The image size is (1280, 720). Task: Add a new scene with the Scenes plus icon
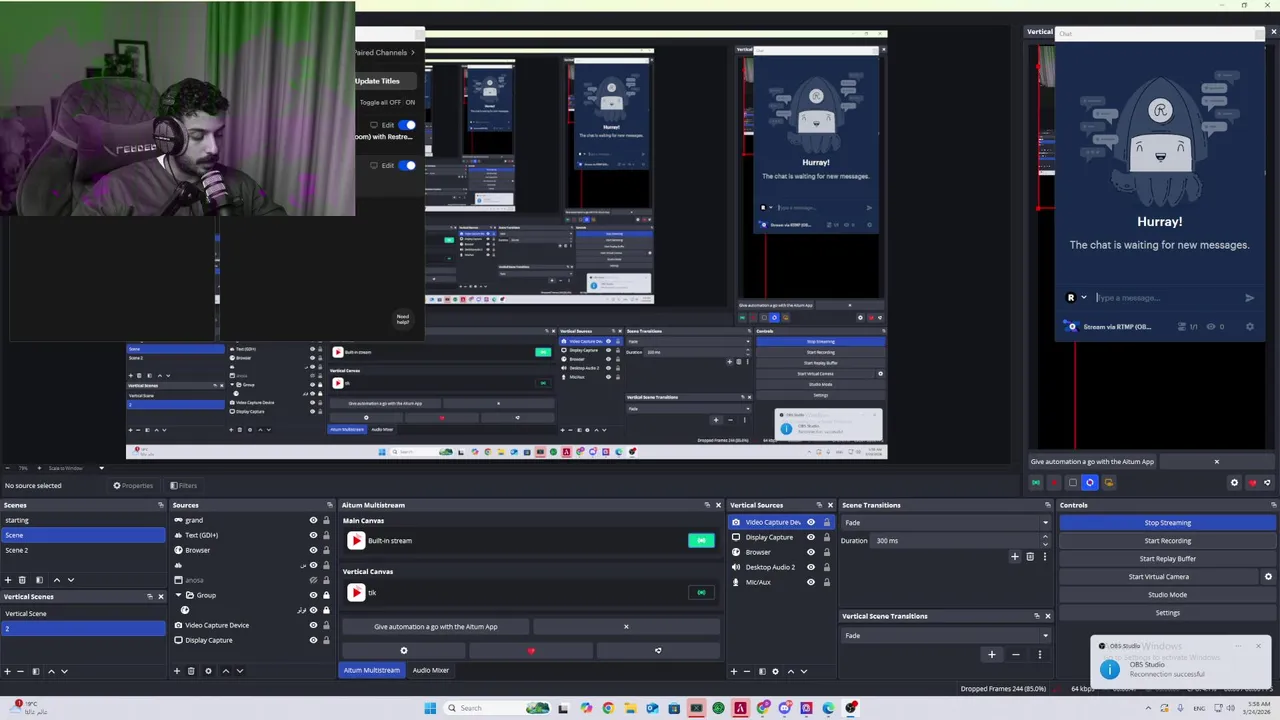8,580
